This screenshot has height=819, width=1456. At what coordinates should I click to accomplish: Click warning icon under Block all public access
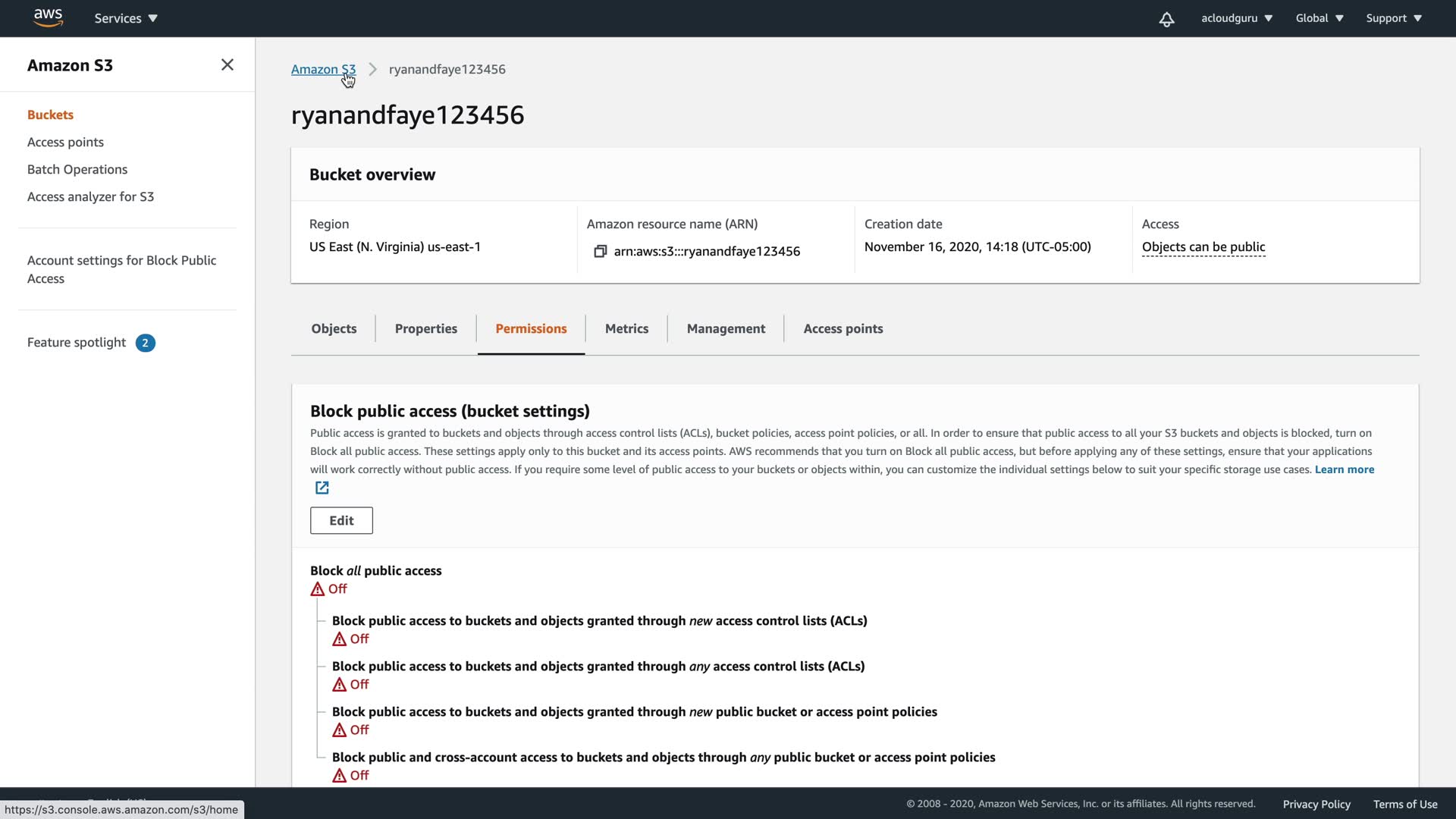317,589
